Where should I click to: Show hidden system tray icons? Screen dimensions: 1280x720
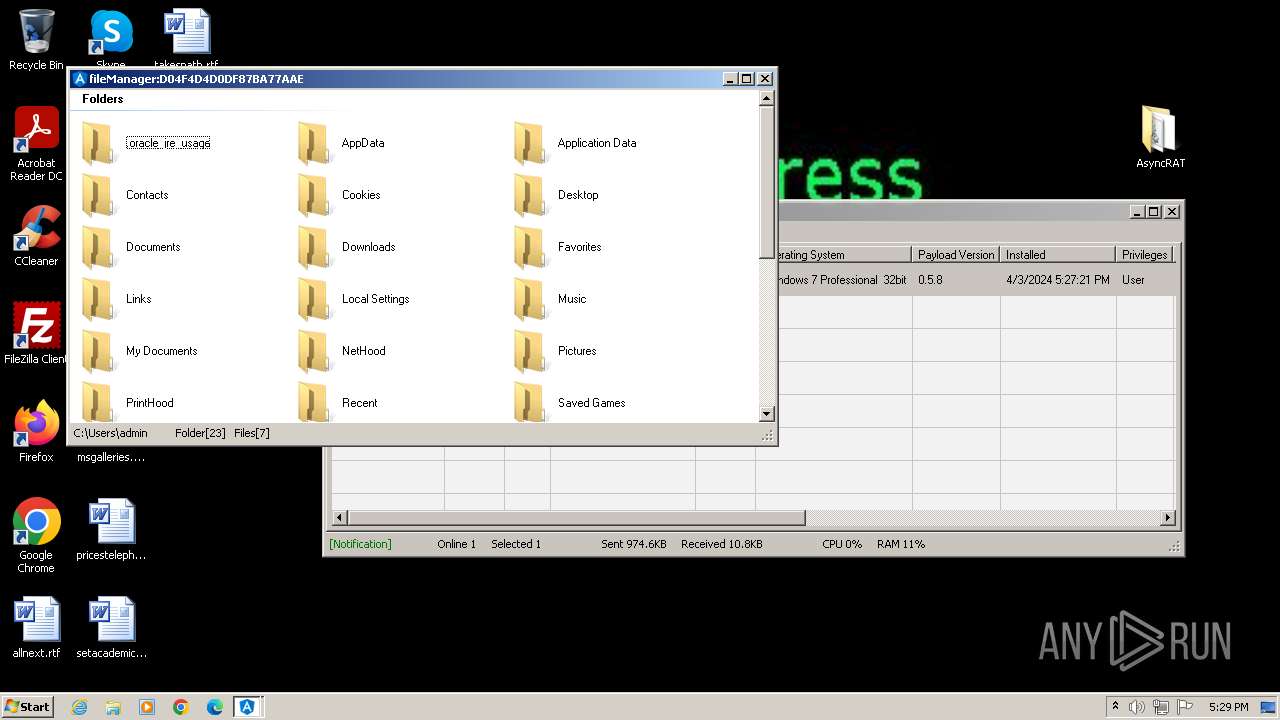pyautogui.click(x=1115, y=706)
